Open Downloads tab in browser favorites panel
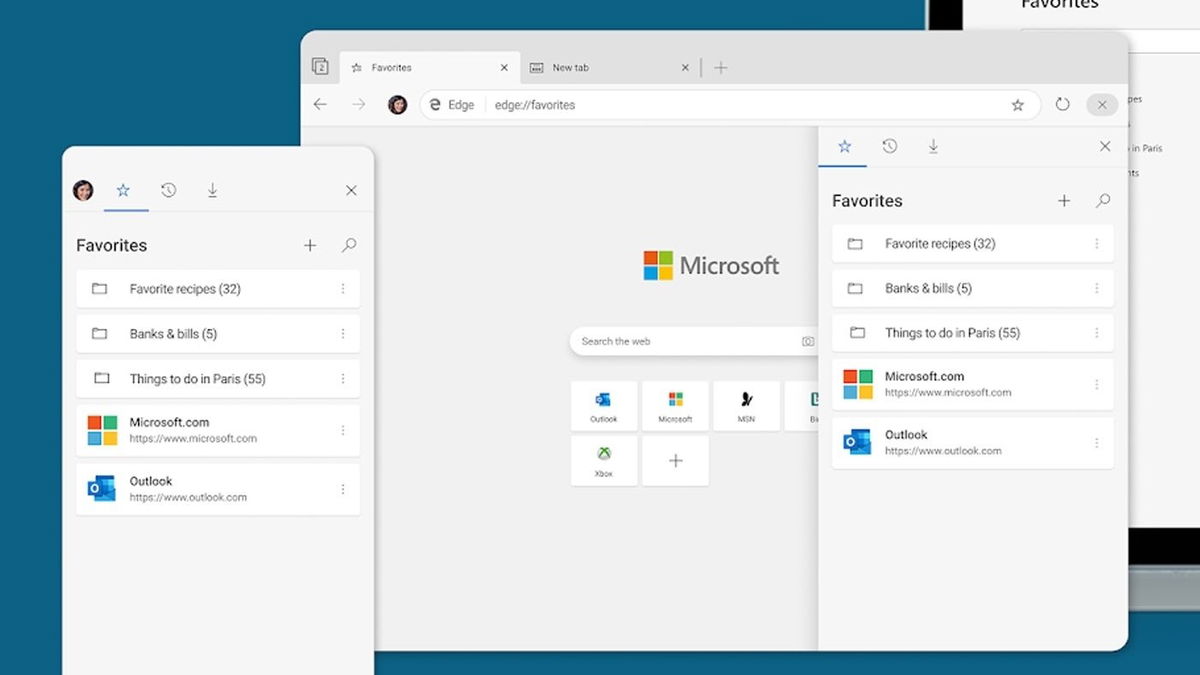Viewport: 1200px width, 675px height. (933, 147)
